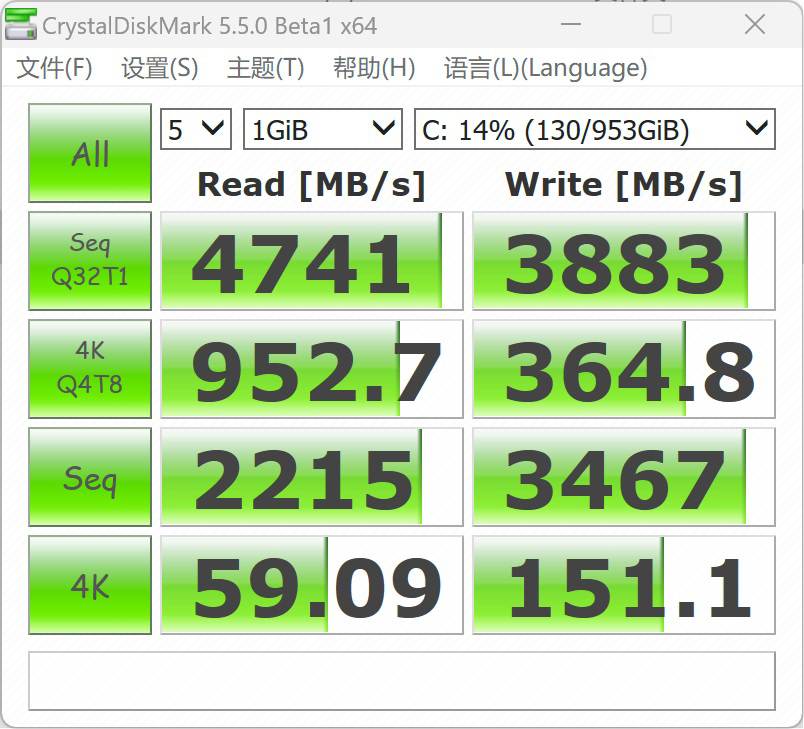
Task: Open the 帮助(H) menu
Action: pos(374,68)
